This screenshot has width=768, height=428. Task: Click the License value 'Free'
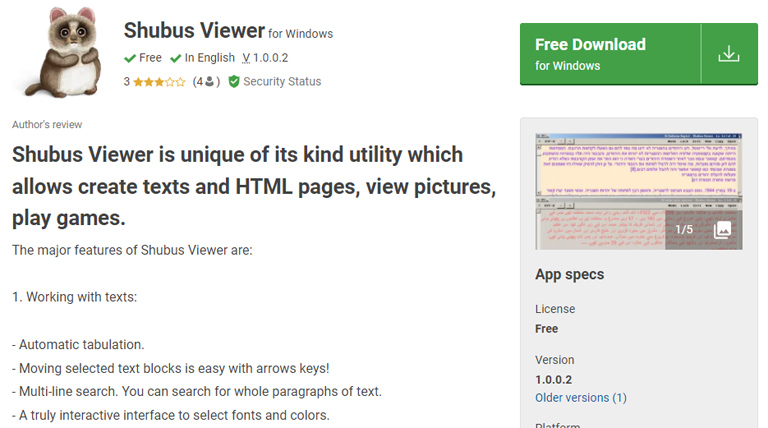click(546, 329)
